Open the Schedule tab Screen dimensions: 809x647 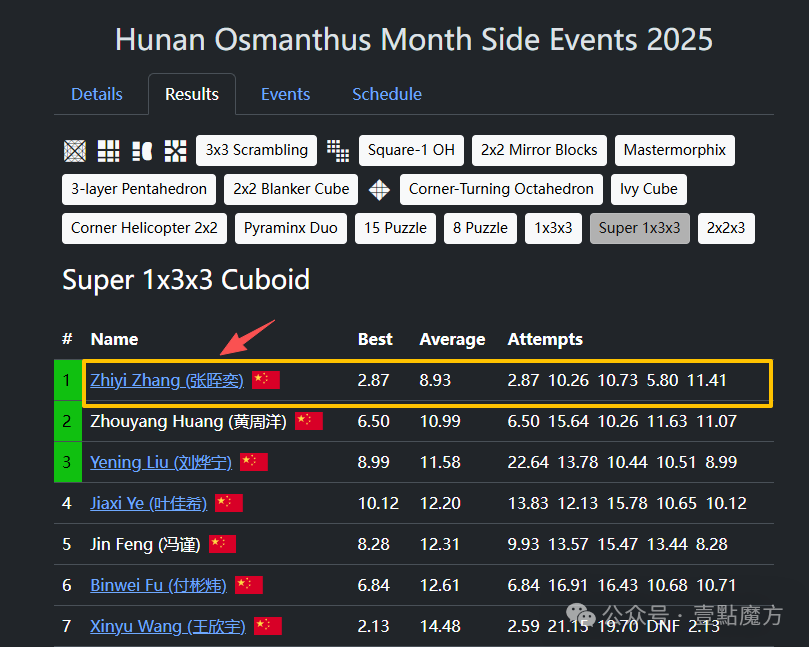point(387,94)
